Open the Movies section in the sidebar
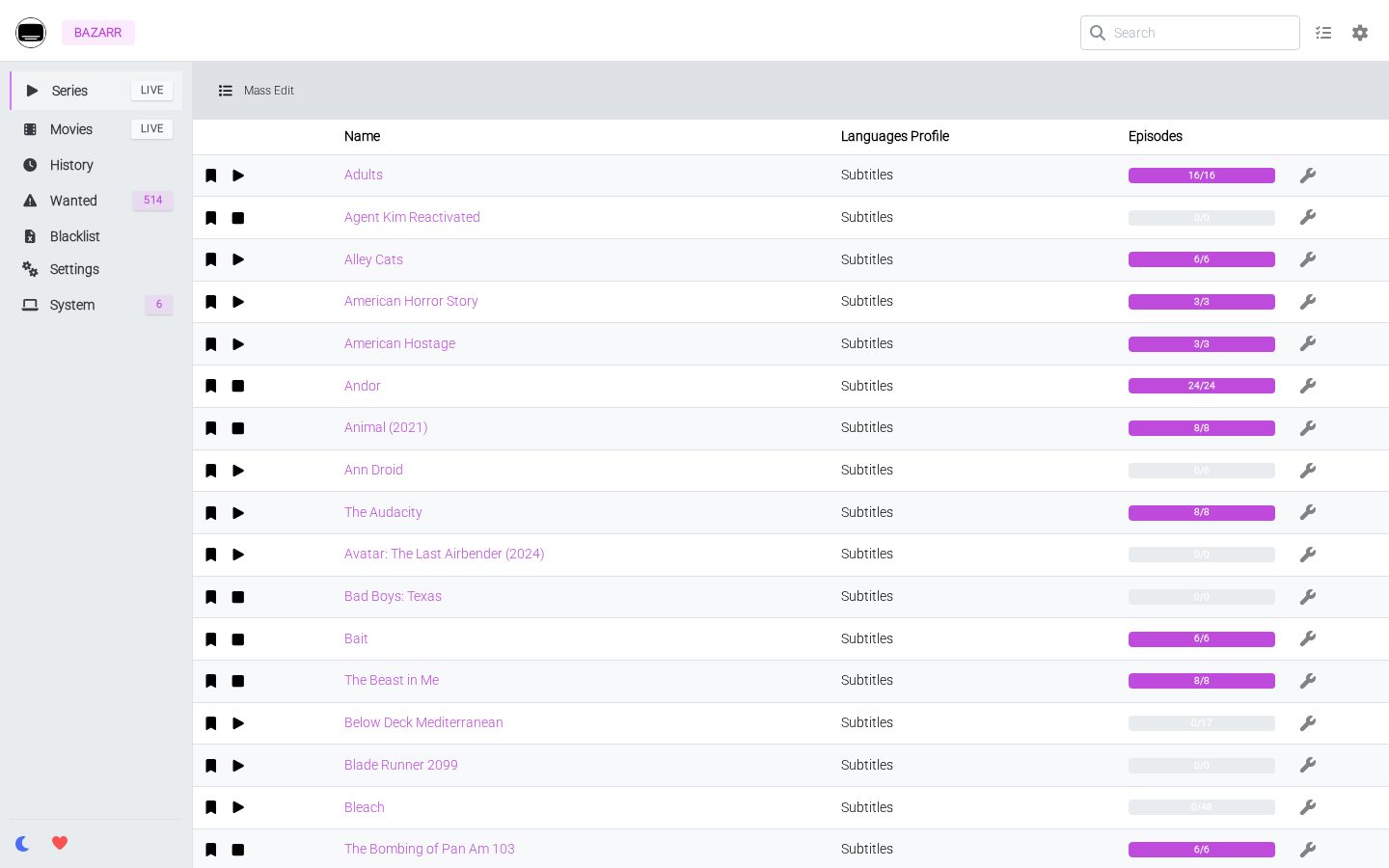Viewport: 1389px width, 868px height. pyautogui.click(x=96, y=129)
